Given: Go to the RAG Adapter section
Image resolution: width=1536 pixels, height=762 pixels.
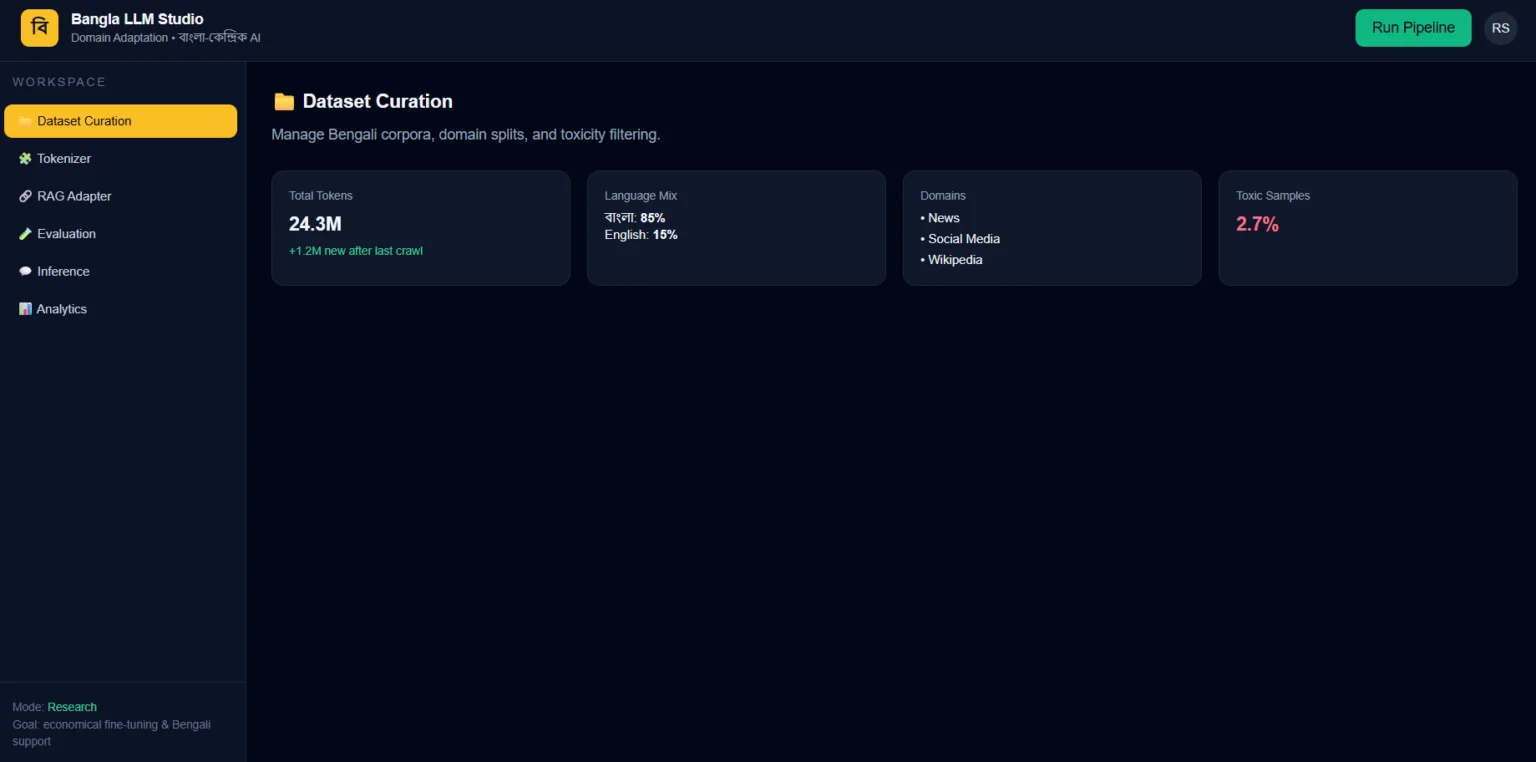Looking at the screenshot, I should (74, 197).
